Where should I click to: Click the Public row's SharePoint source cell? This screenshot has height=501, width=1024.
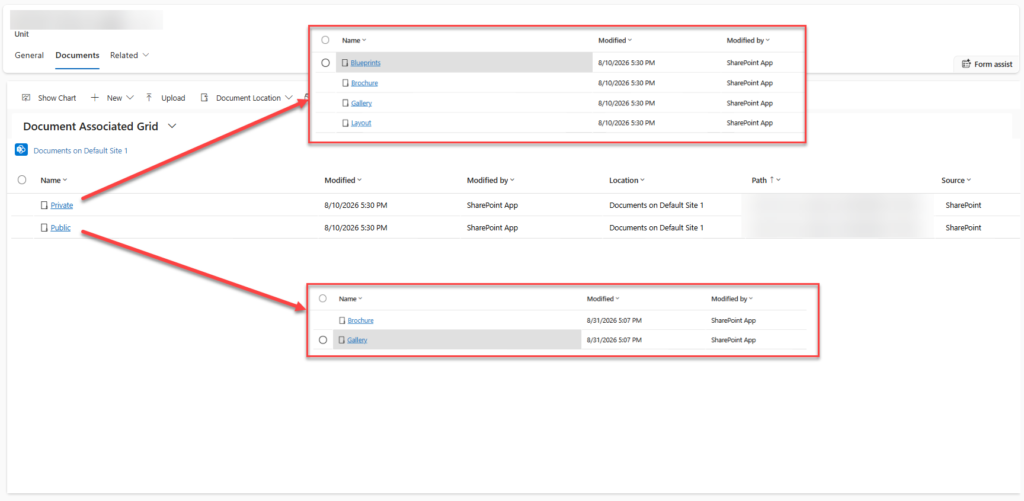[x=963, y=228]
